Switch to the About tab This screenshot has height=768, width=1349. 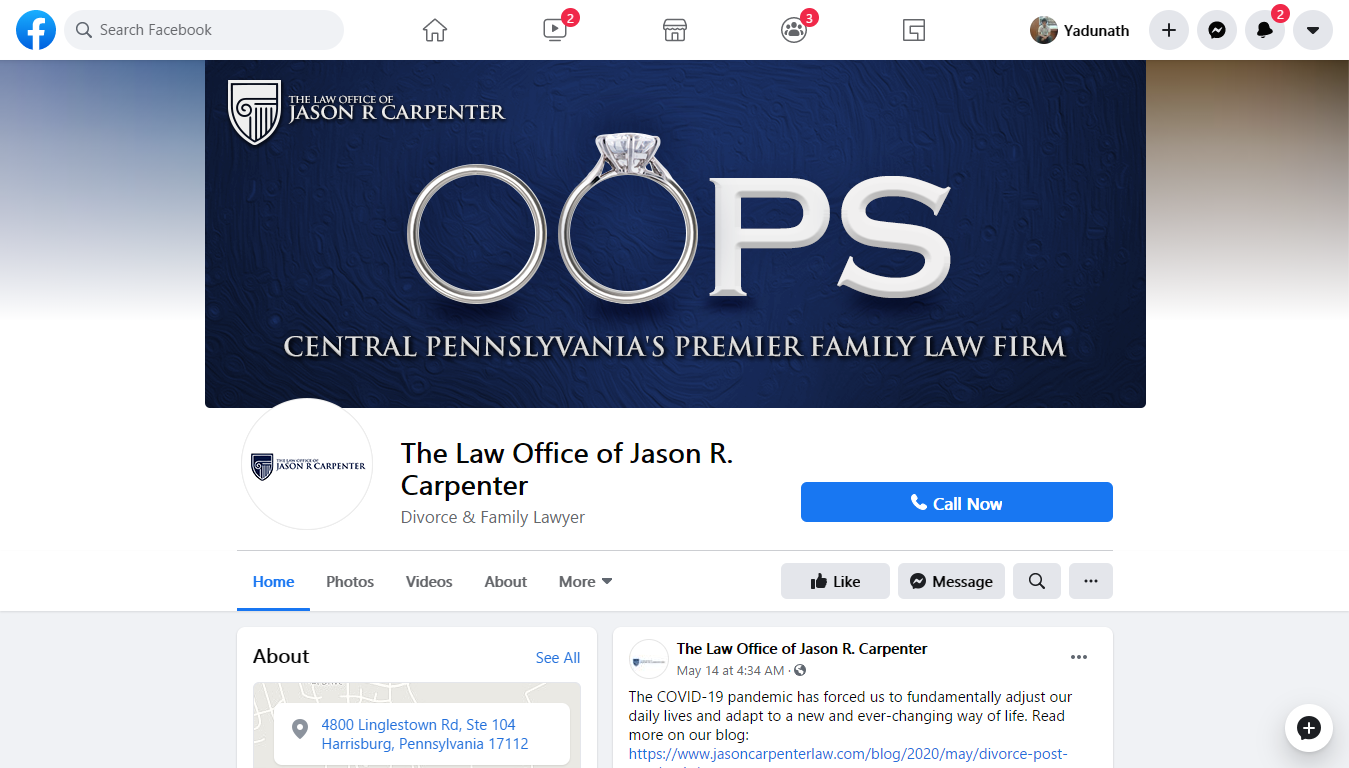(506, 582)
